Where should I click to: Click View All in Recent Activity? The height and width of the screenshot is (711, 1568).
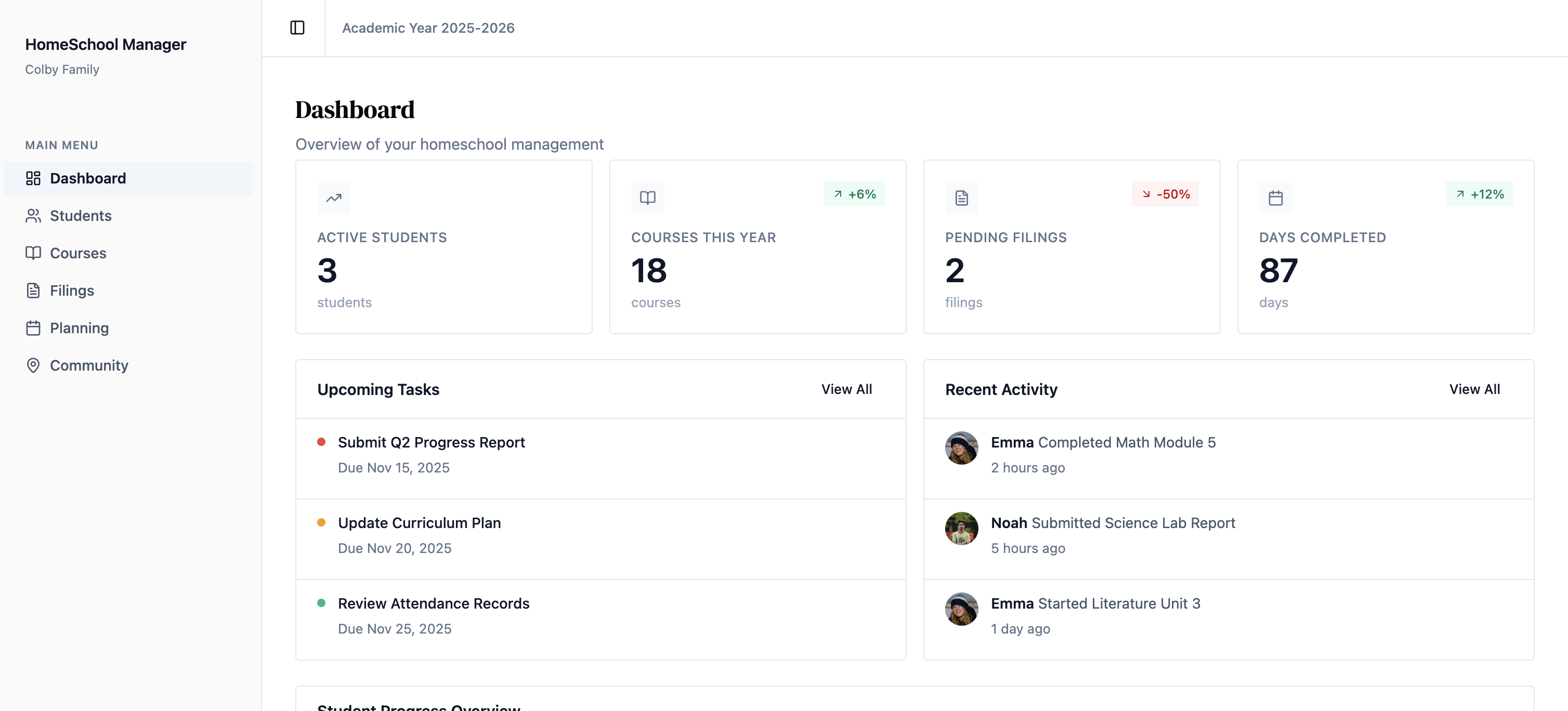[1474, 389]
